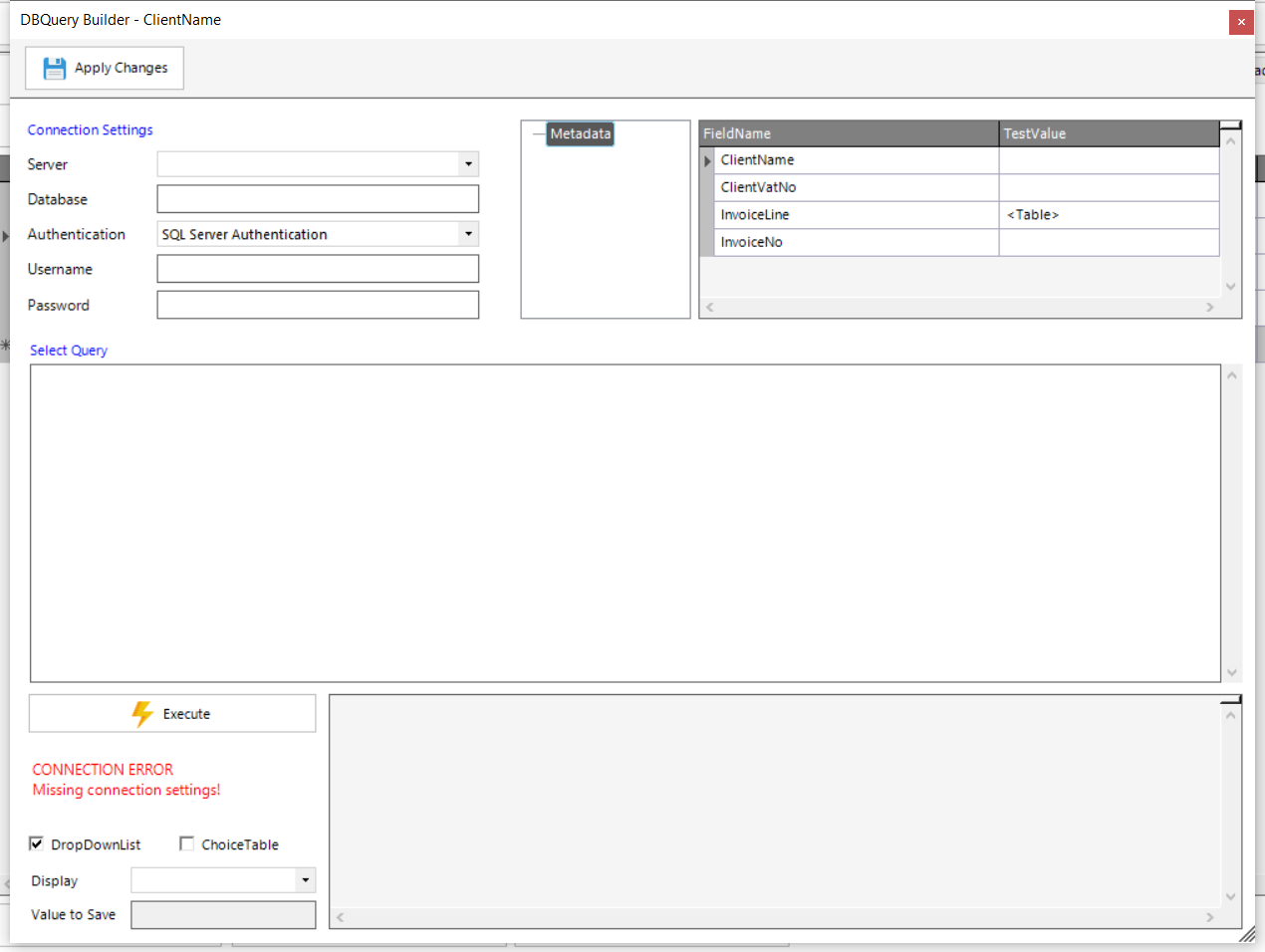Close the DBQuery Builder window
The height and width of the screenshot is (952, 1265).
coord(1240,22)
